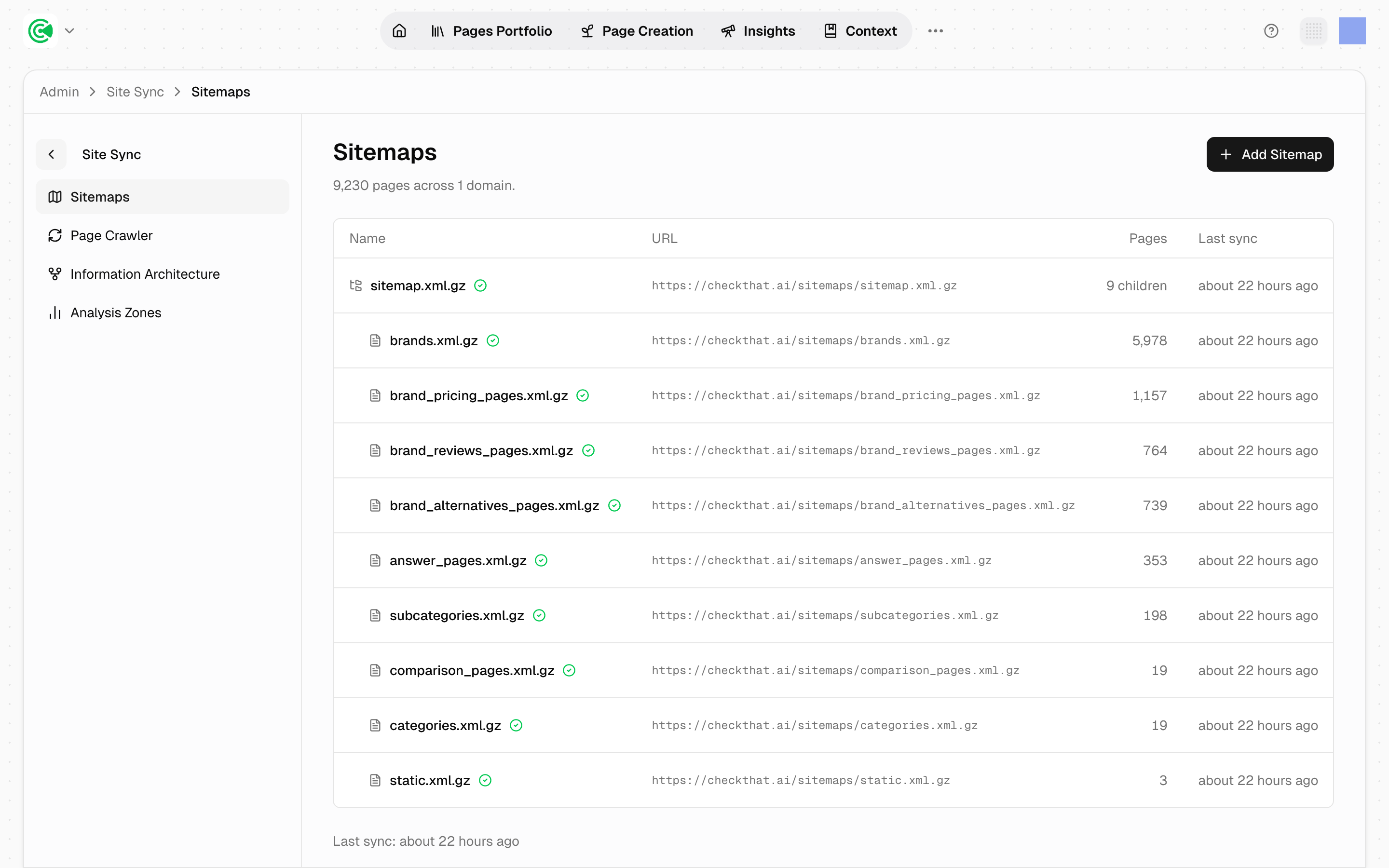1389x868 pixels.
Task: Click the static.xml.gz file icon
Action: (375, 781)
